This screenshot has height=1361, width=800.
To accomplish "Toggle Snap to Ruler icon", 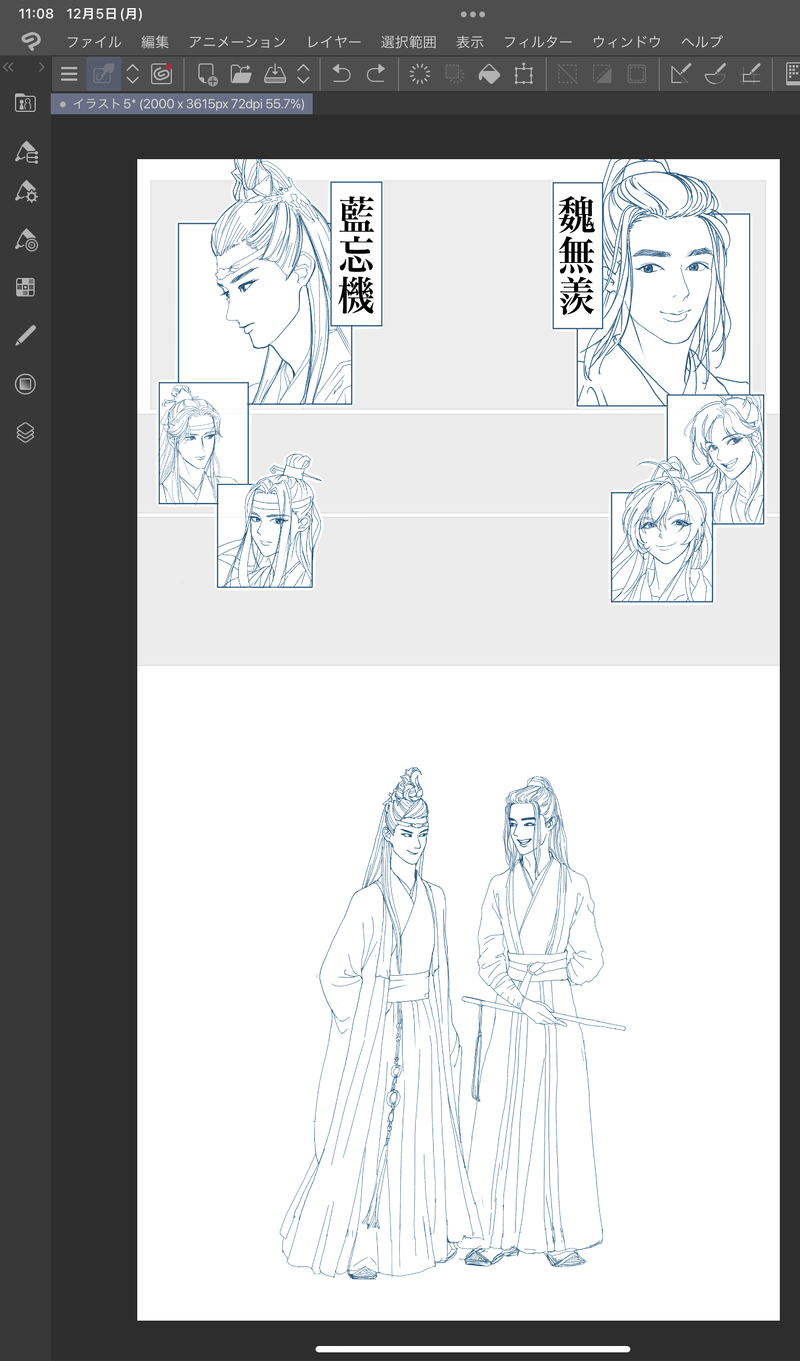I will point(681,74).
